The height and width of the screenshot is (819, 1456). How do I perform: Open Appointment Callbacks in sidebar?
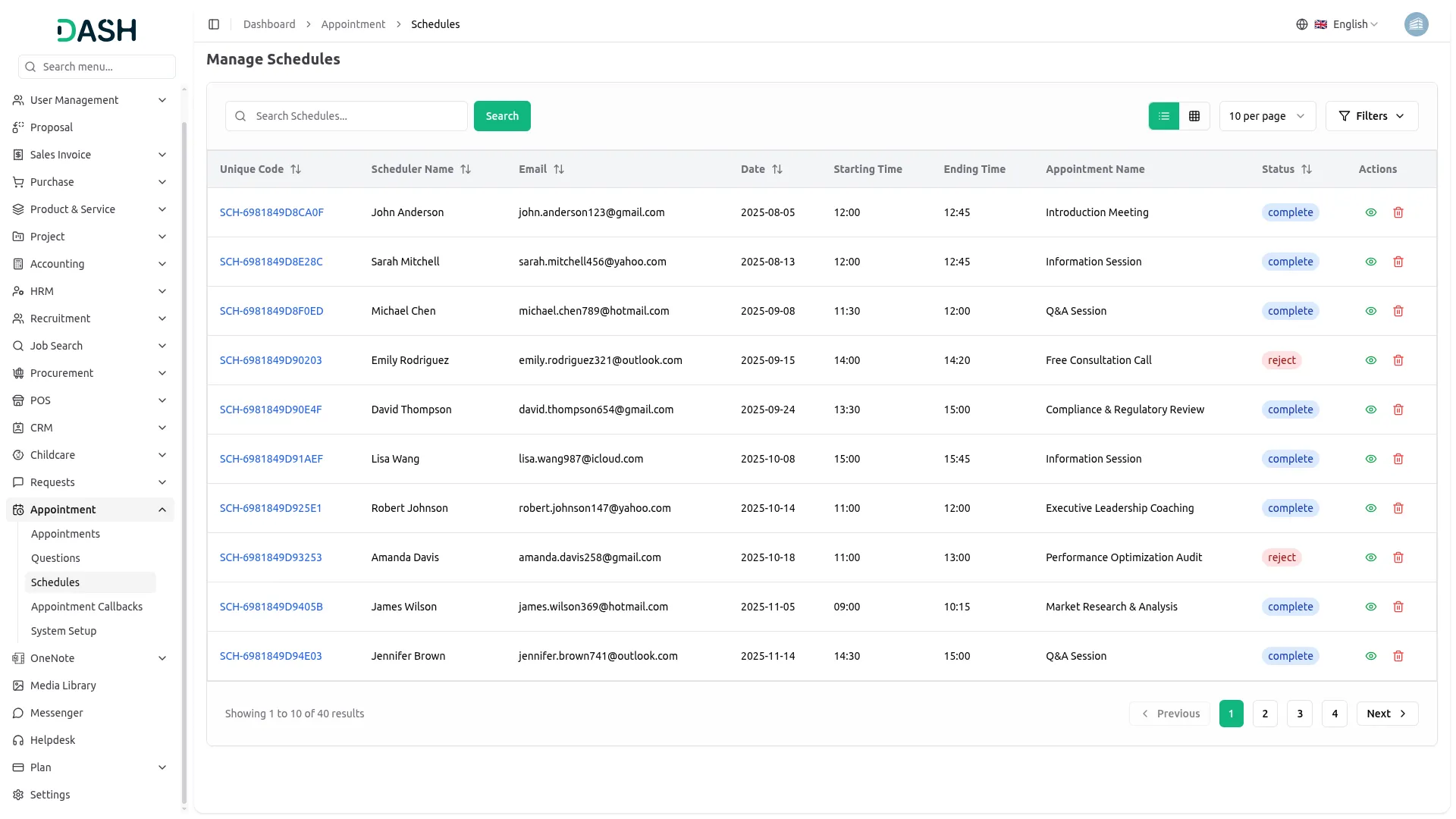[x=86, y=607]
